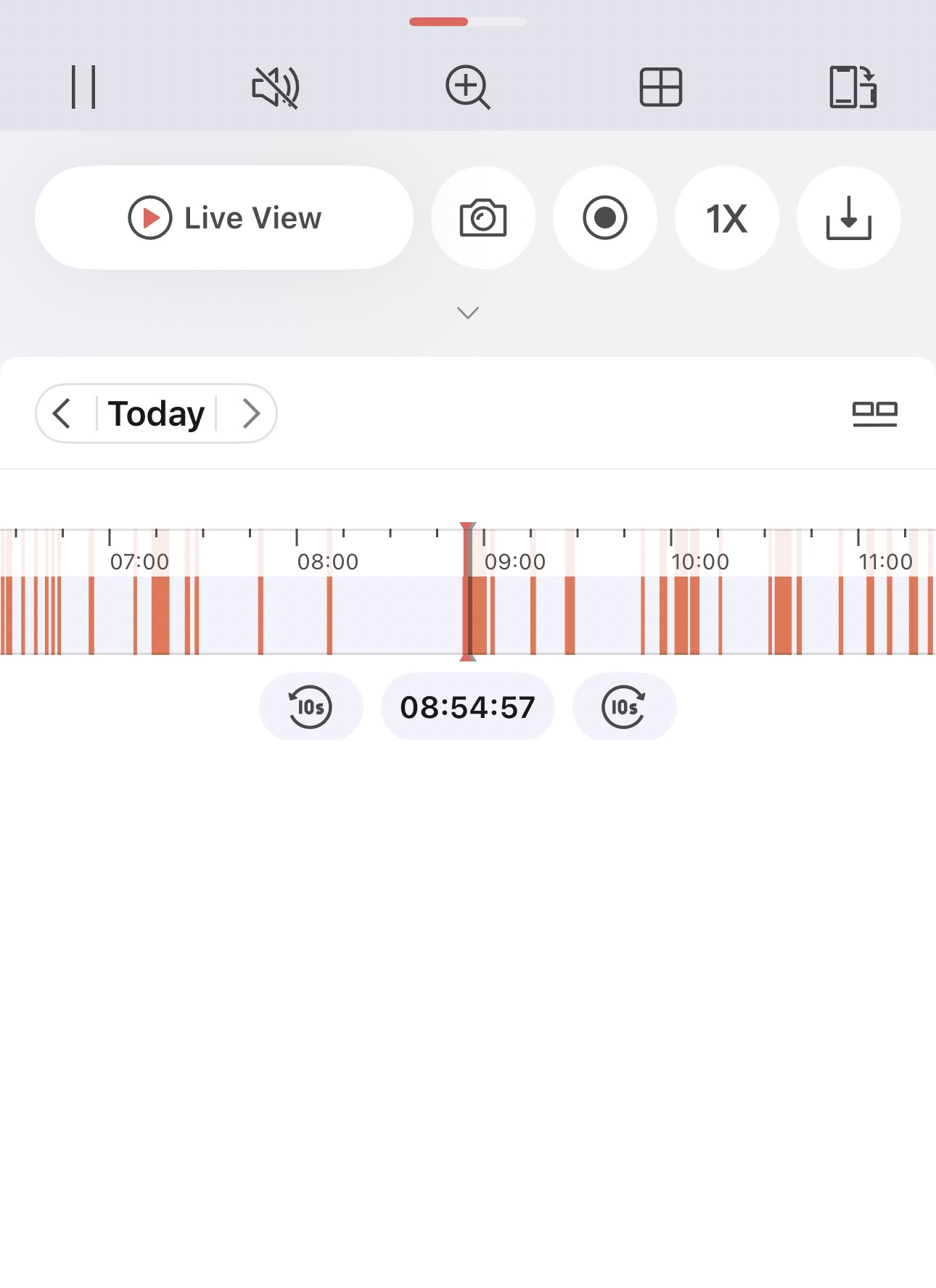Open the multi-camera grid view
Screen dimensions: 936x1288
pyautogui.click(x=660, y=87)
